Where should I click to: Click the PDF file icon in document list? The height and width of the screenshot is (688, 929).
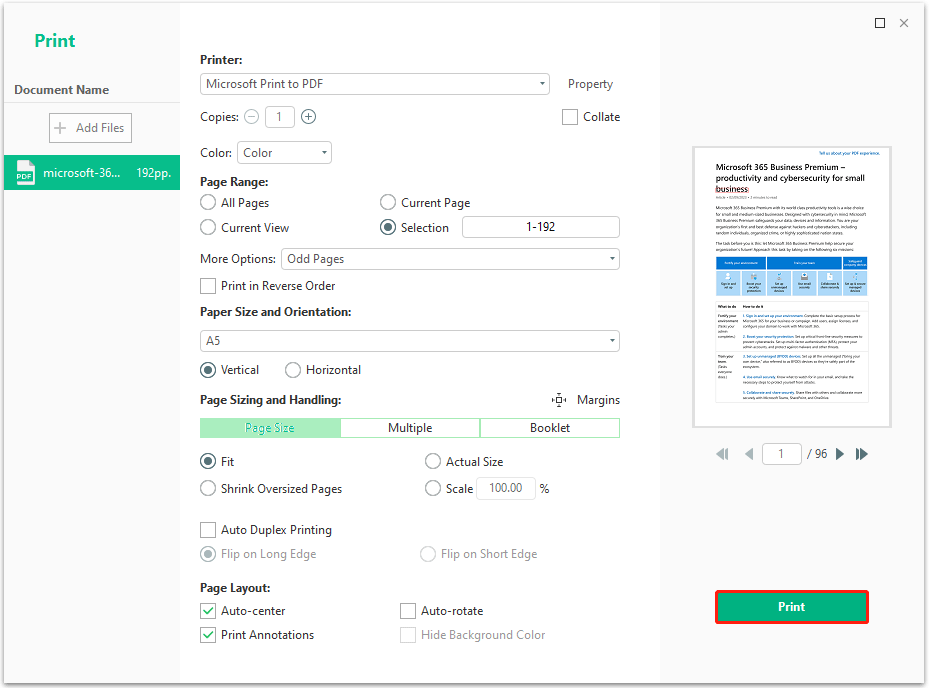pyautogui.click(x=25, y=173)
